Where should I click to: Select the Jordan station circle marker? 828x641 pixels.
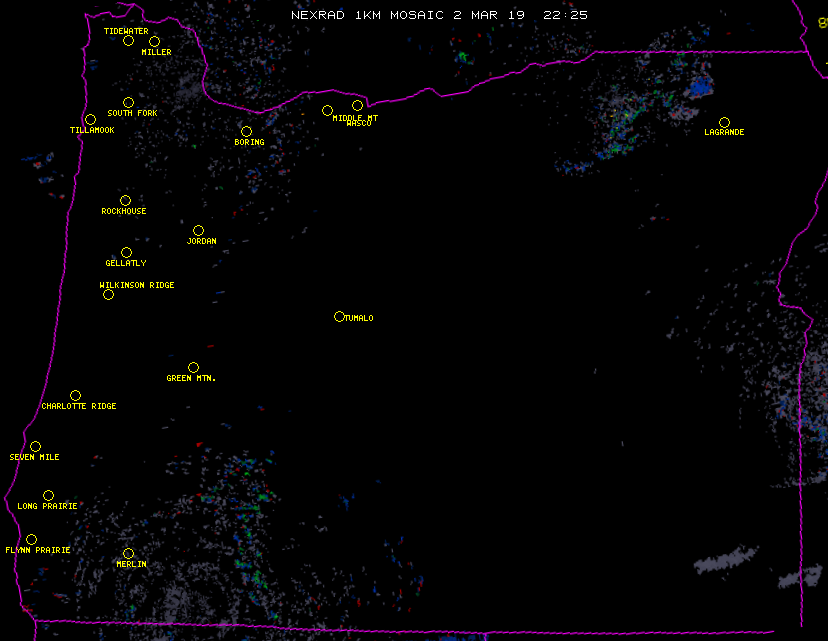click(198, 231)
